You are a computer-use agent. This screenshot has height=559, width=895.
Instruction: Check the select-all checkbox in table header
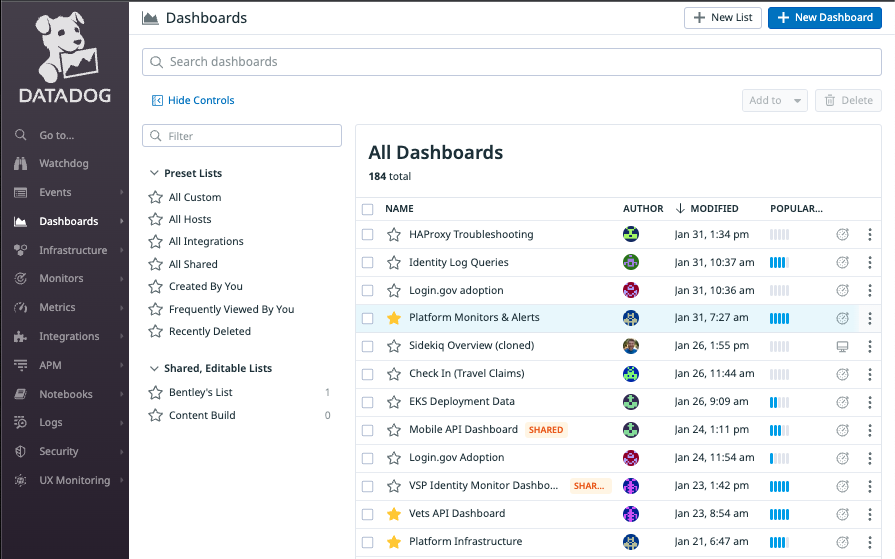click(x=367, y=209)
